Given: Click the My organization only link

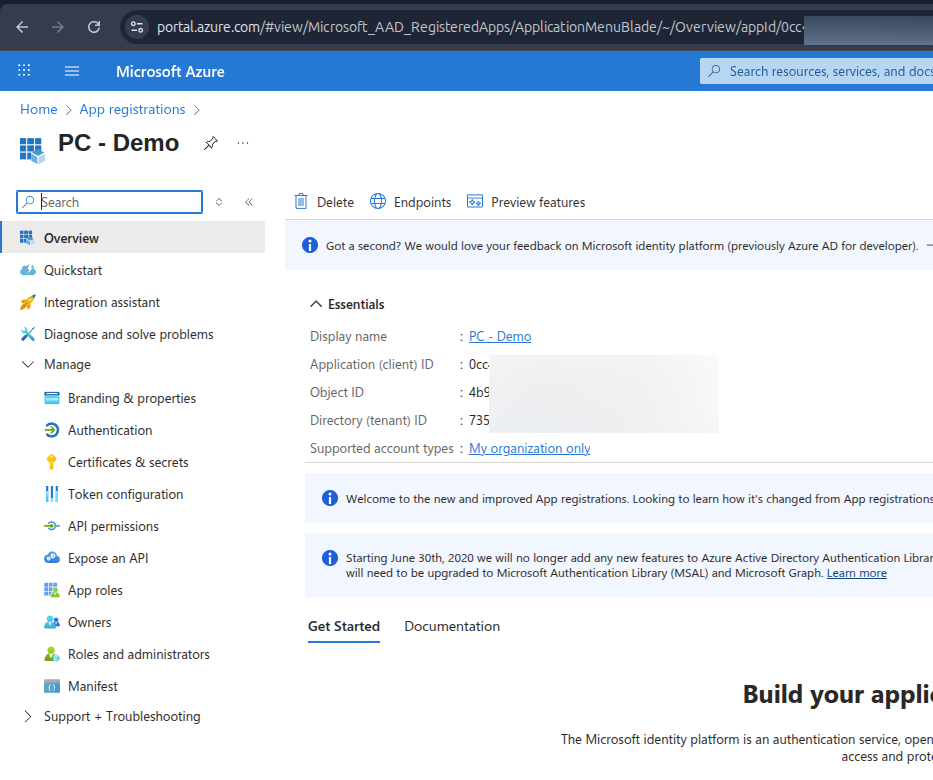Looking at the screenshot, I should 529,448.
